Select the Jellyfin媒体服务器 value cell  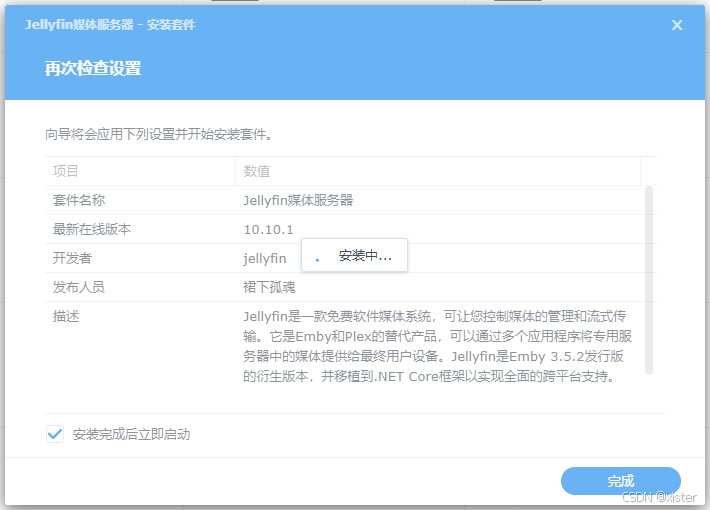coord(298,200)
